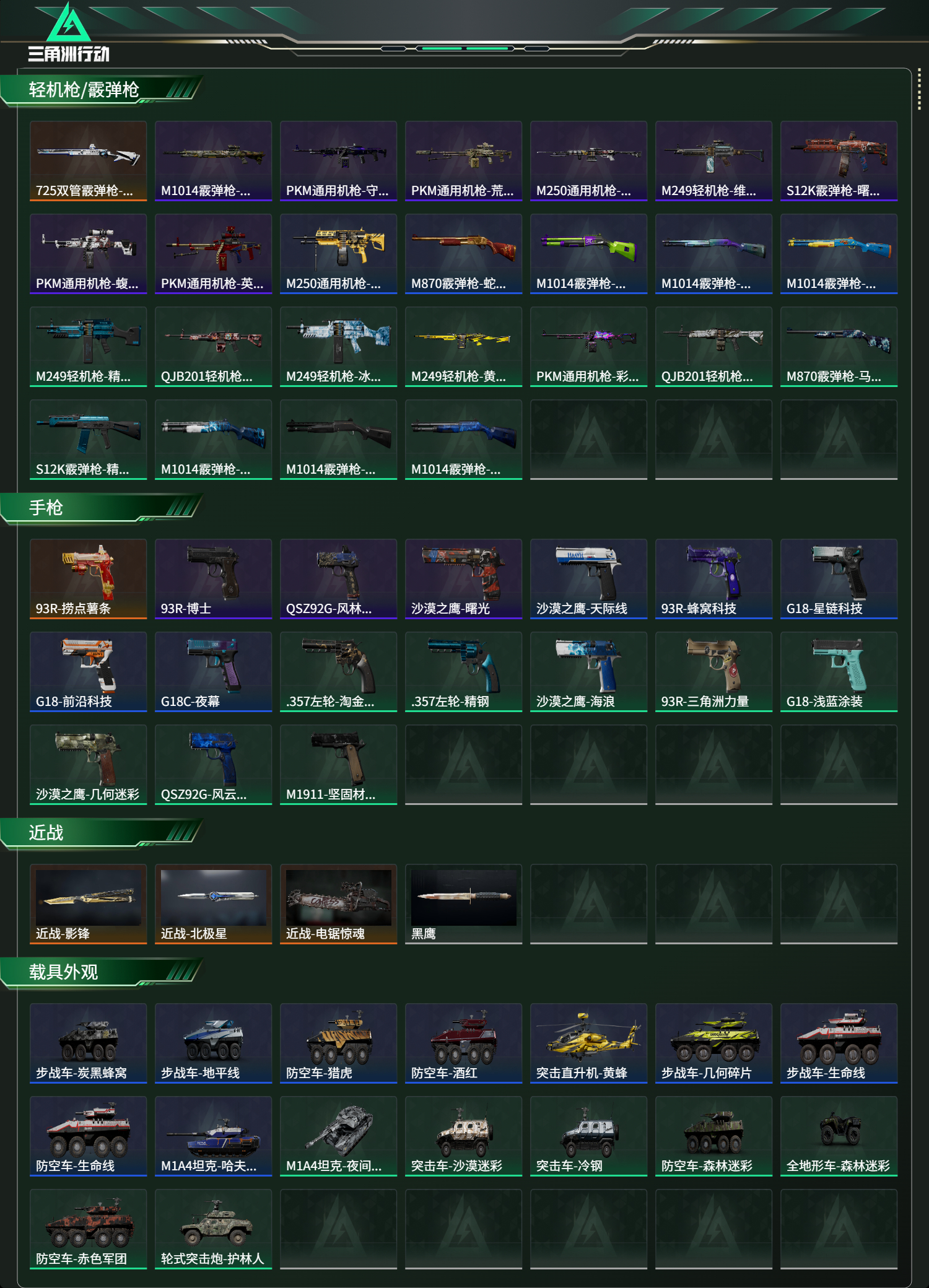The image size is (929, 1288).
Task: Select the 全地形车-森林迷彩 ATV skin
Action: coord(839,1136)
